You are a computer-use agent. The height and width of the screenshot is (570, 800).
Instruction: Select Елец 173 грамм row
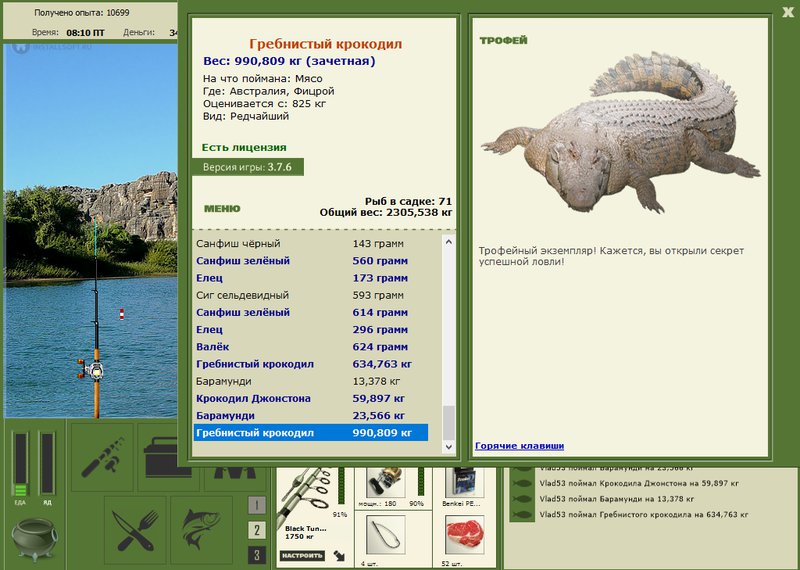(311, 278)
